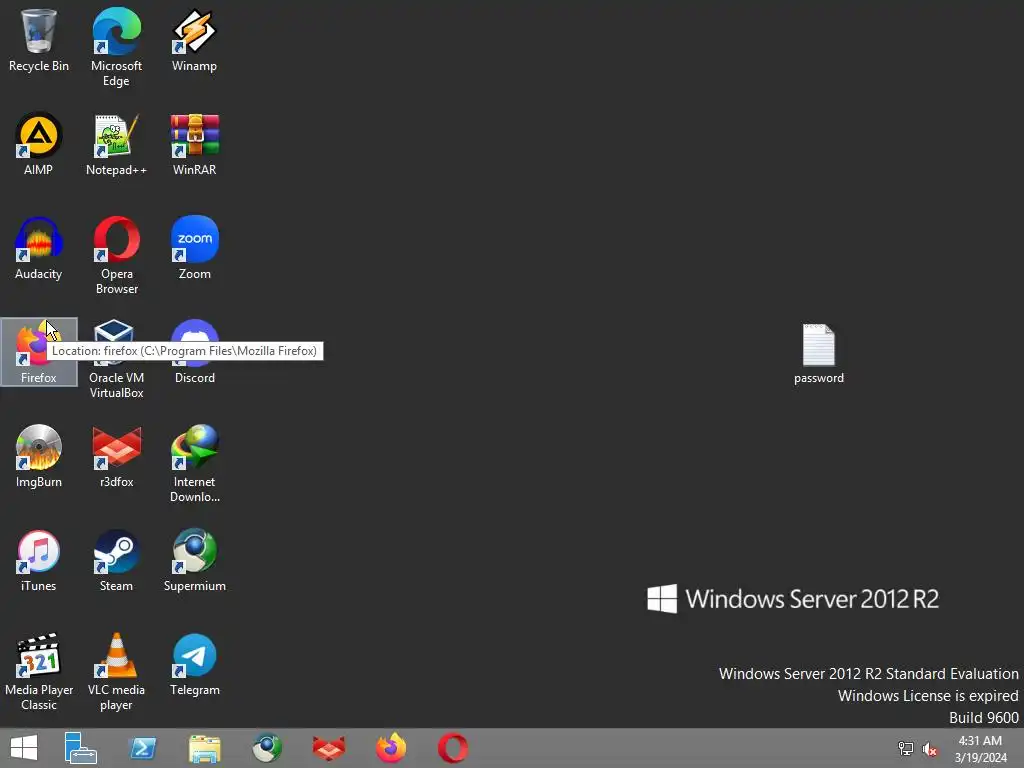Select the password text file on desktop
Screen dimensions: 1024x768
819,353
